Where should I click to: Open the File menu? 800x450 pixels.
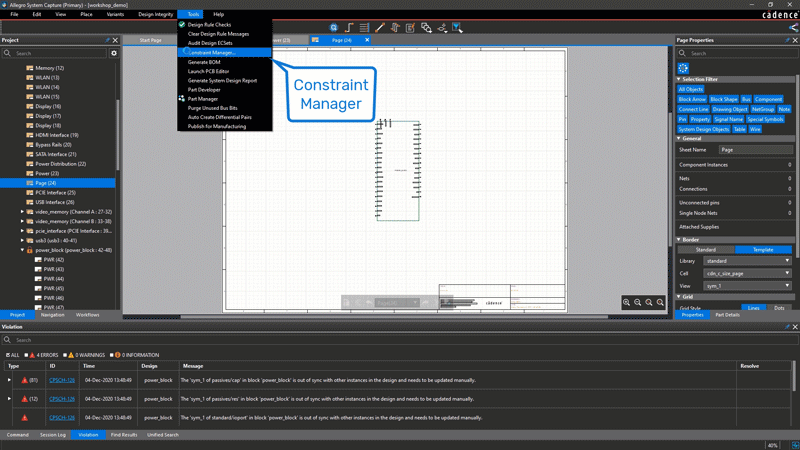(14, 14)
